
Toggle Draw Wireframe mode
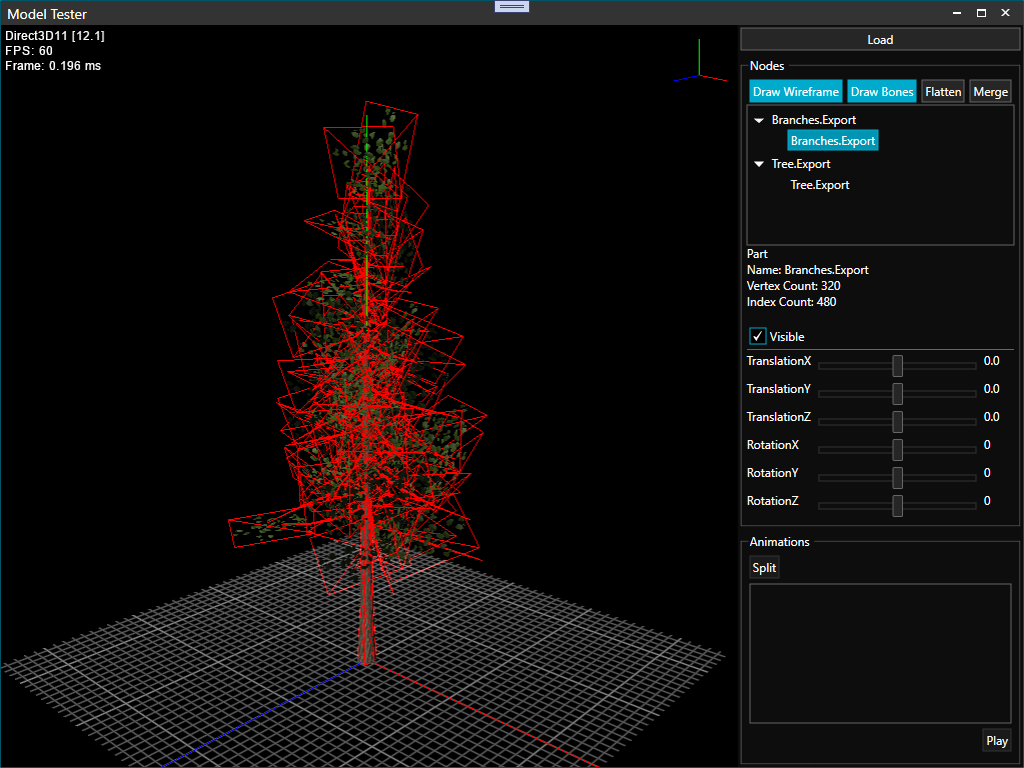(796, 92)
